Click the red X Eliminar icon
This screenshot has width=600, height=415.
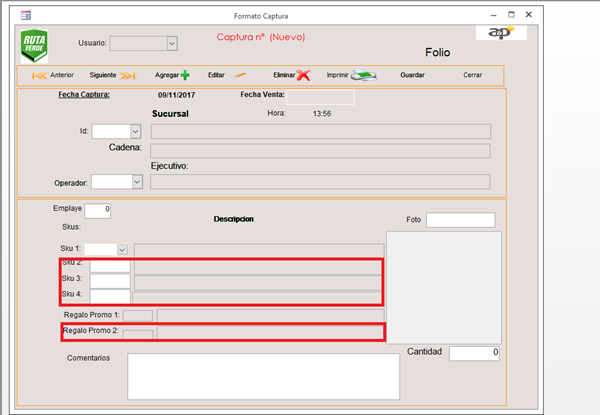click(303, 75)
